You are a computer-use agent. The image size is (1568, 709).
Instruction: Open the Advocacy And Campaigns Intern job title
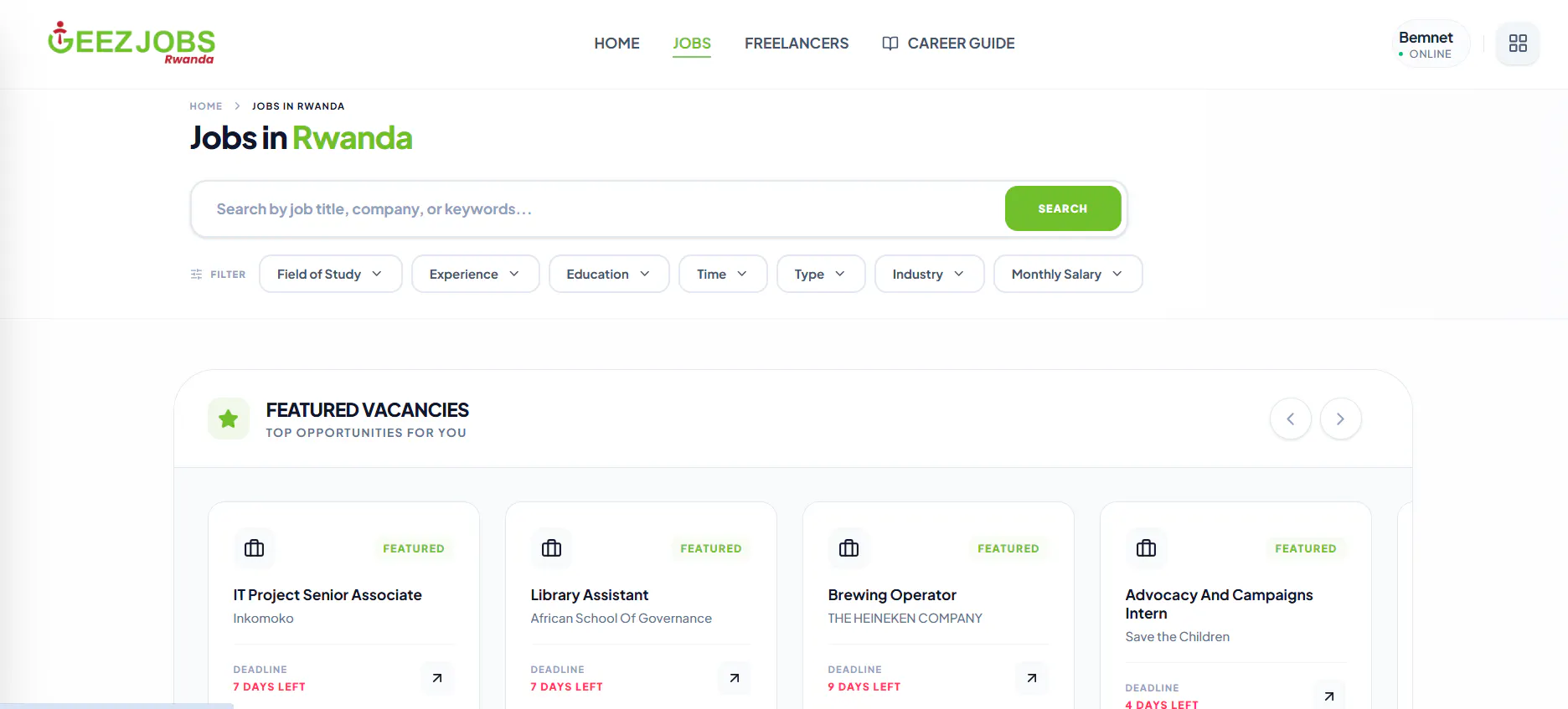coord(1220,604)
